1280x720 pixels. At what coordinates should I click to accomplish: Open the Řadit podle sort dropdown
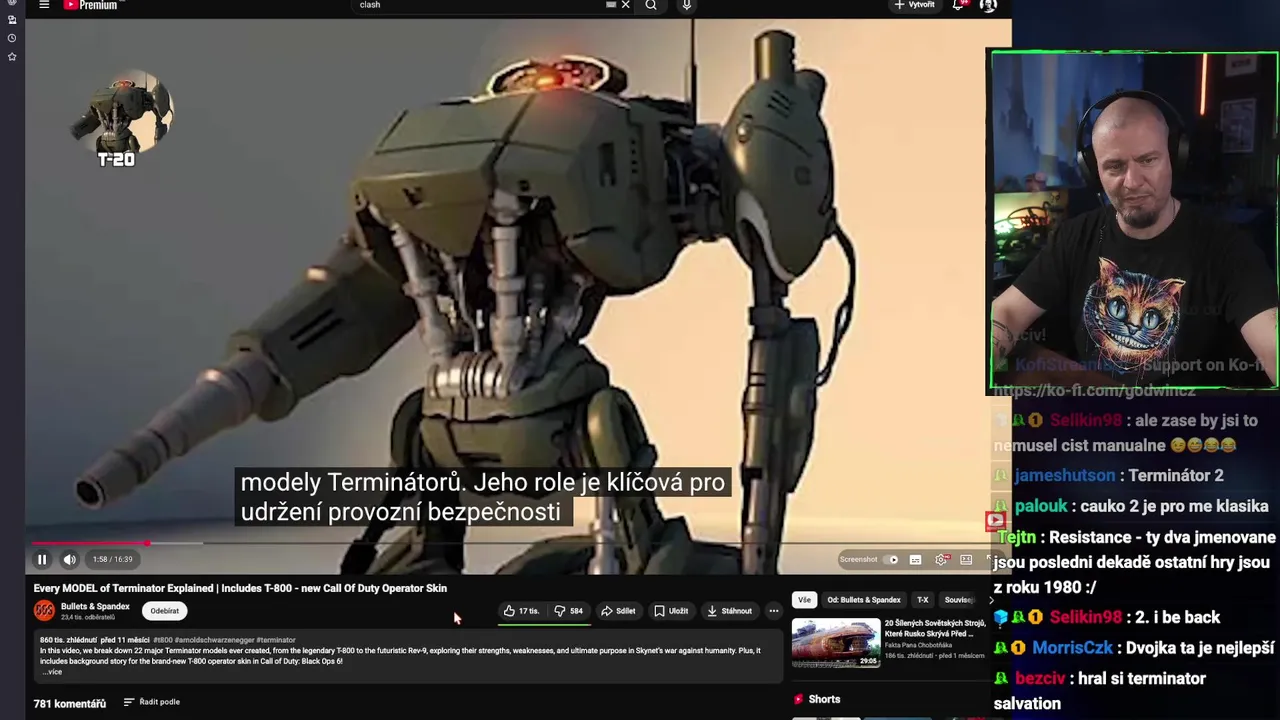[151, 702]
